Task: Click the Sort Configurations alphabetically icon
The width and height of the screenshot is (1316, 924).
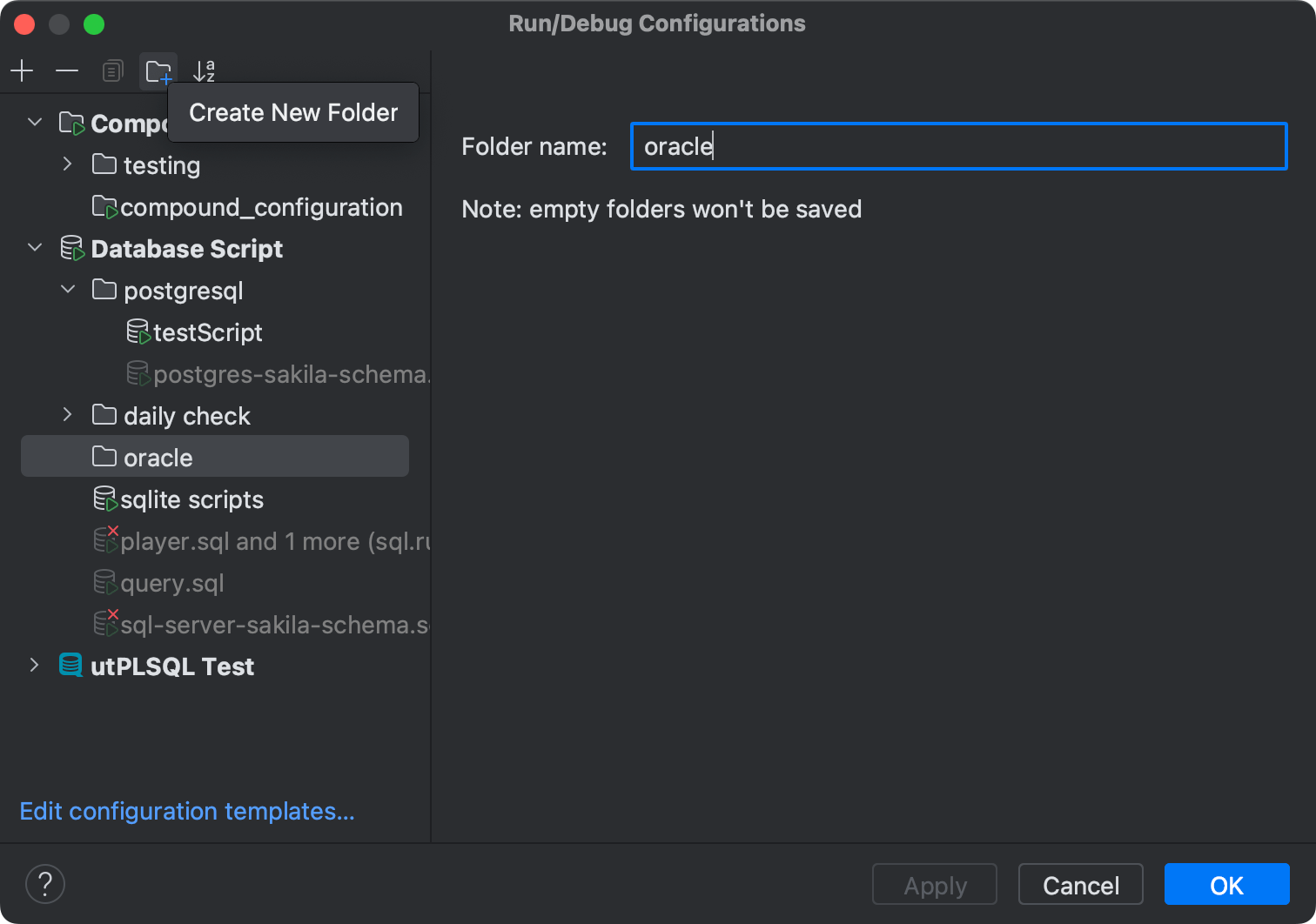Action: 205,70
